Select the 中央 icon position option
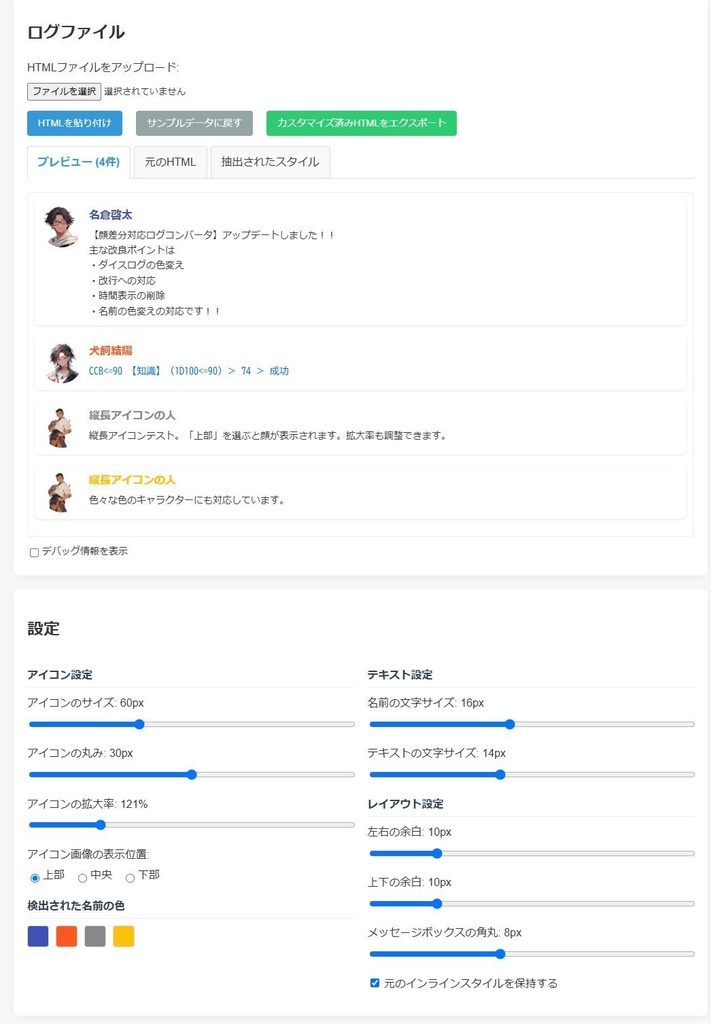 (81, 878)
